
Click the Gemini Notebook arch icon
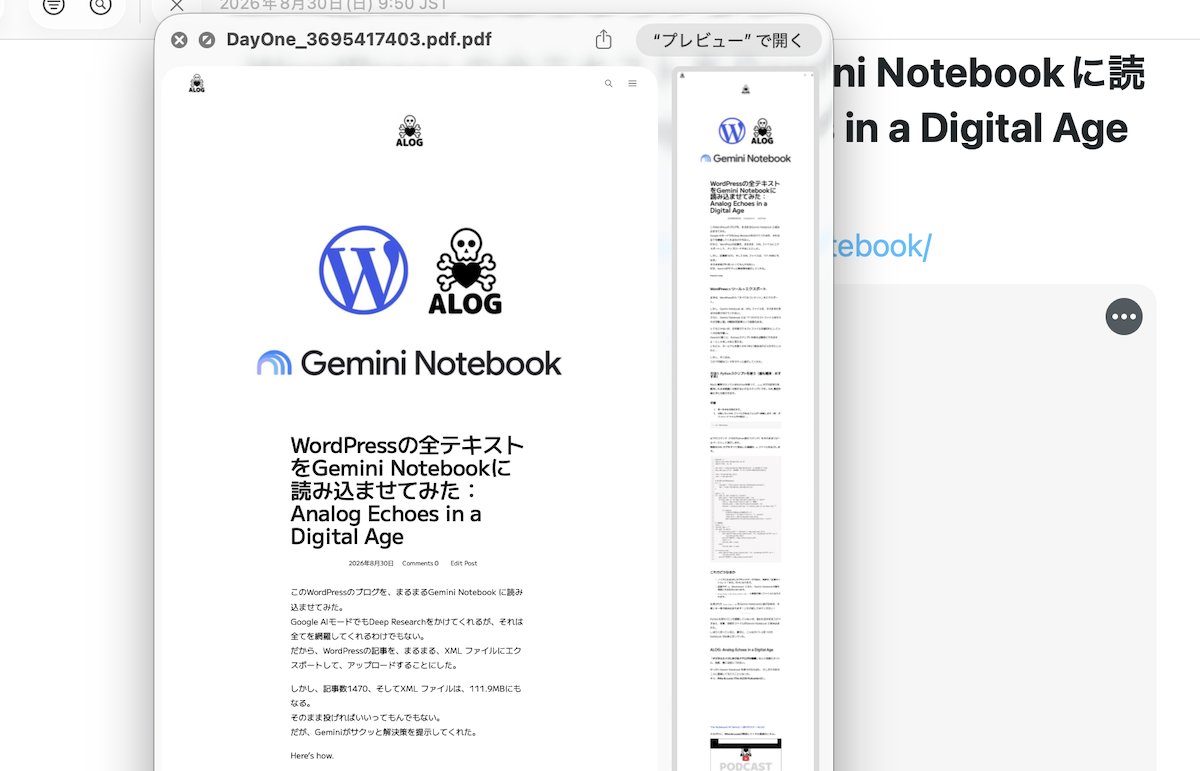[x=274, y=363]
